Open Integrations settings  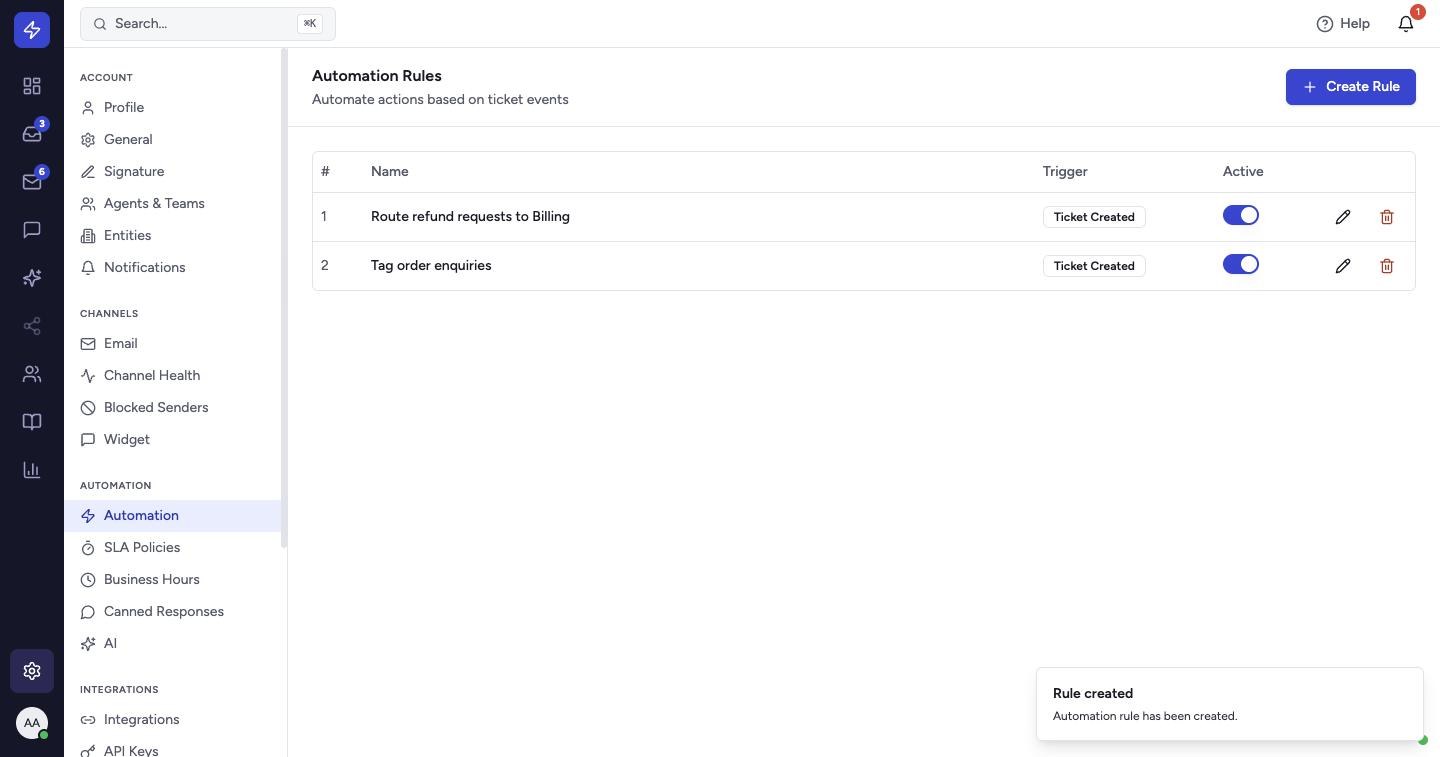pyautogui.click(x=173, y=720)
